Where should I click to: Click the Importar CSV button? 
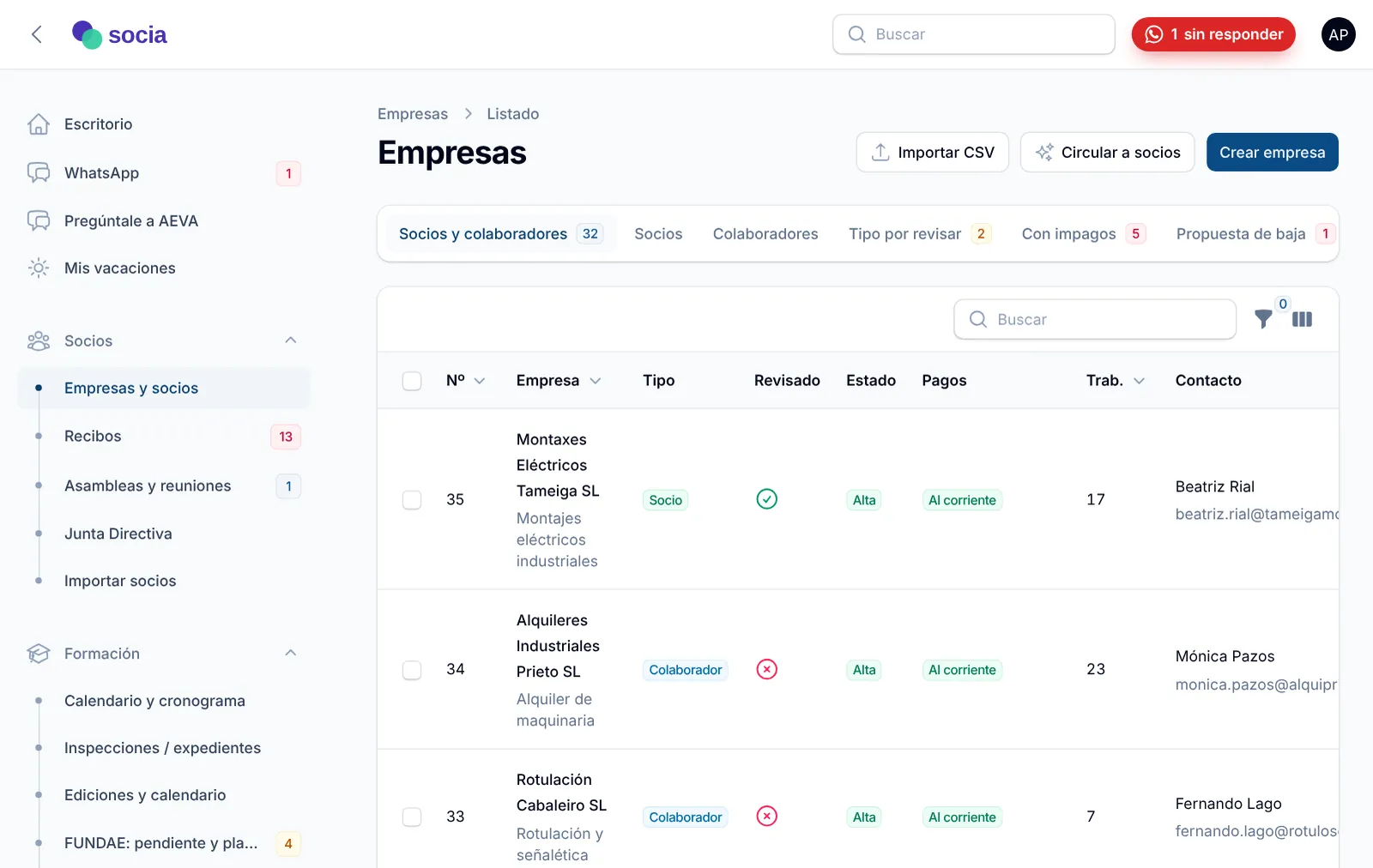click(x=932, y=153)
